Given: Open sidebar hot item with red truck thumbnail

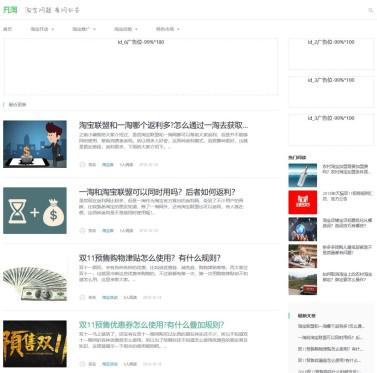Looking at the screenshot, I should 303,283.
